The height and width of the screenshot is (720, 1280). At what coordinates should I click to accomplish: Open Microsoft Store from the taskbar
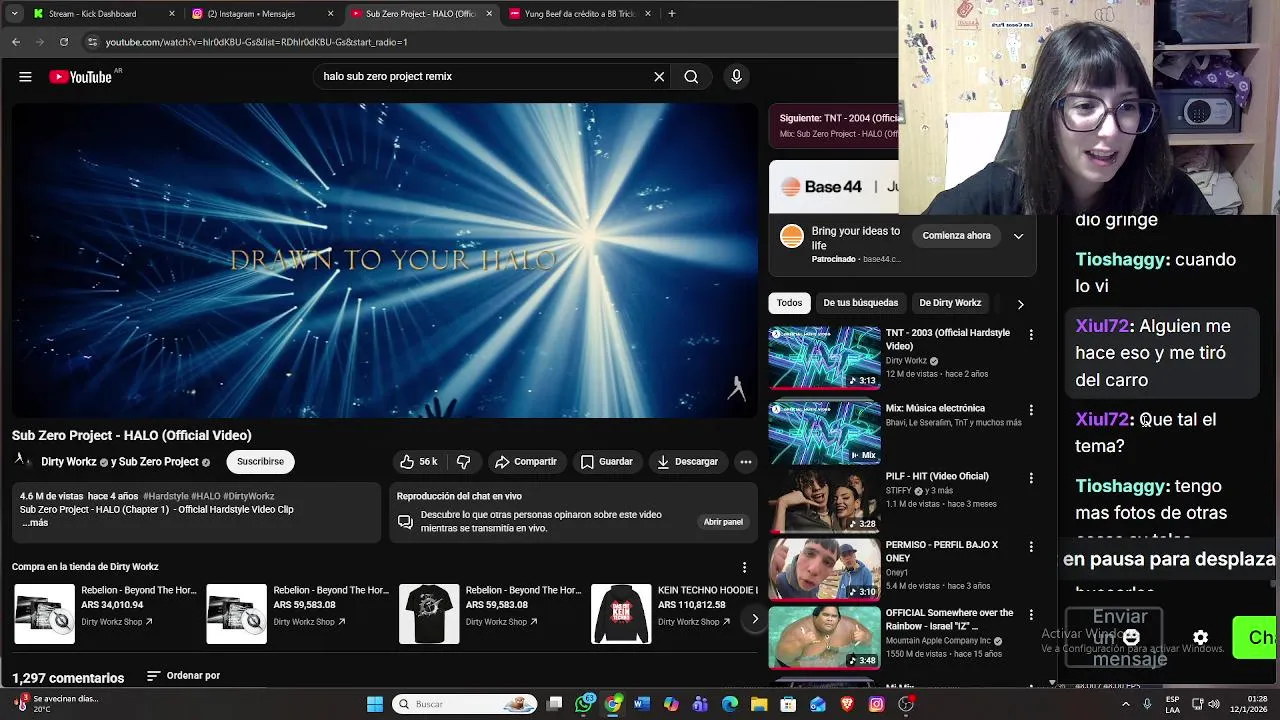(x=788, y=704)
